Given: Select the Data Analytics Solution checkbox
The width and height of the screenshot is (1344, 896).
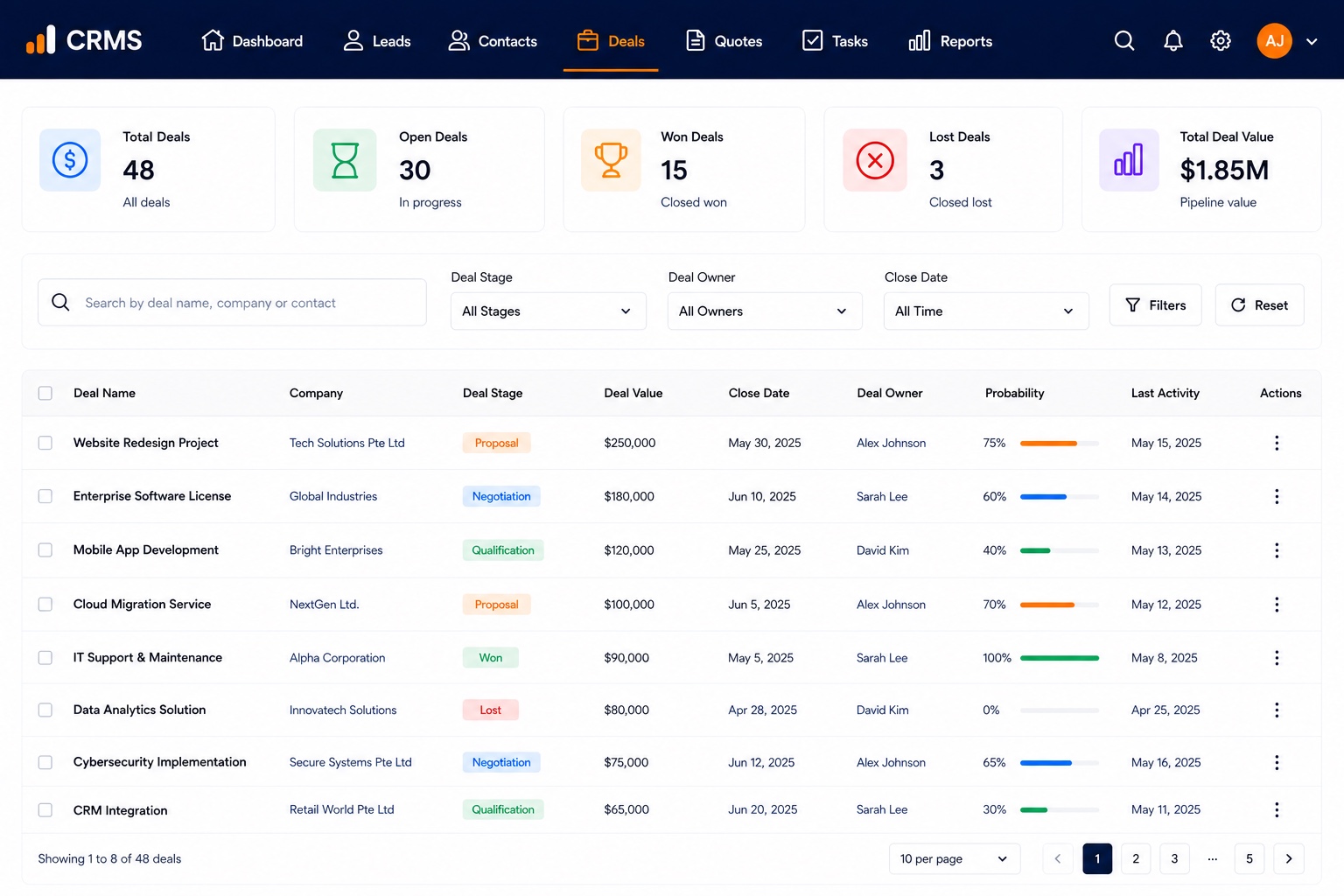Looking at the screenshot, I should tap(45, 710).
